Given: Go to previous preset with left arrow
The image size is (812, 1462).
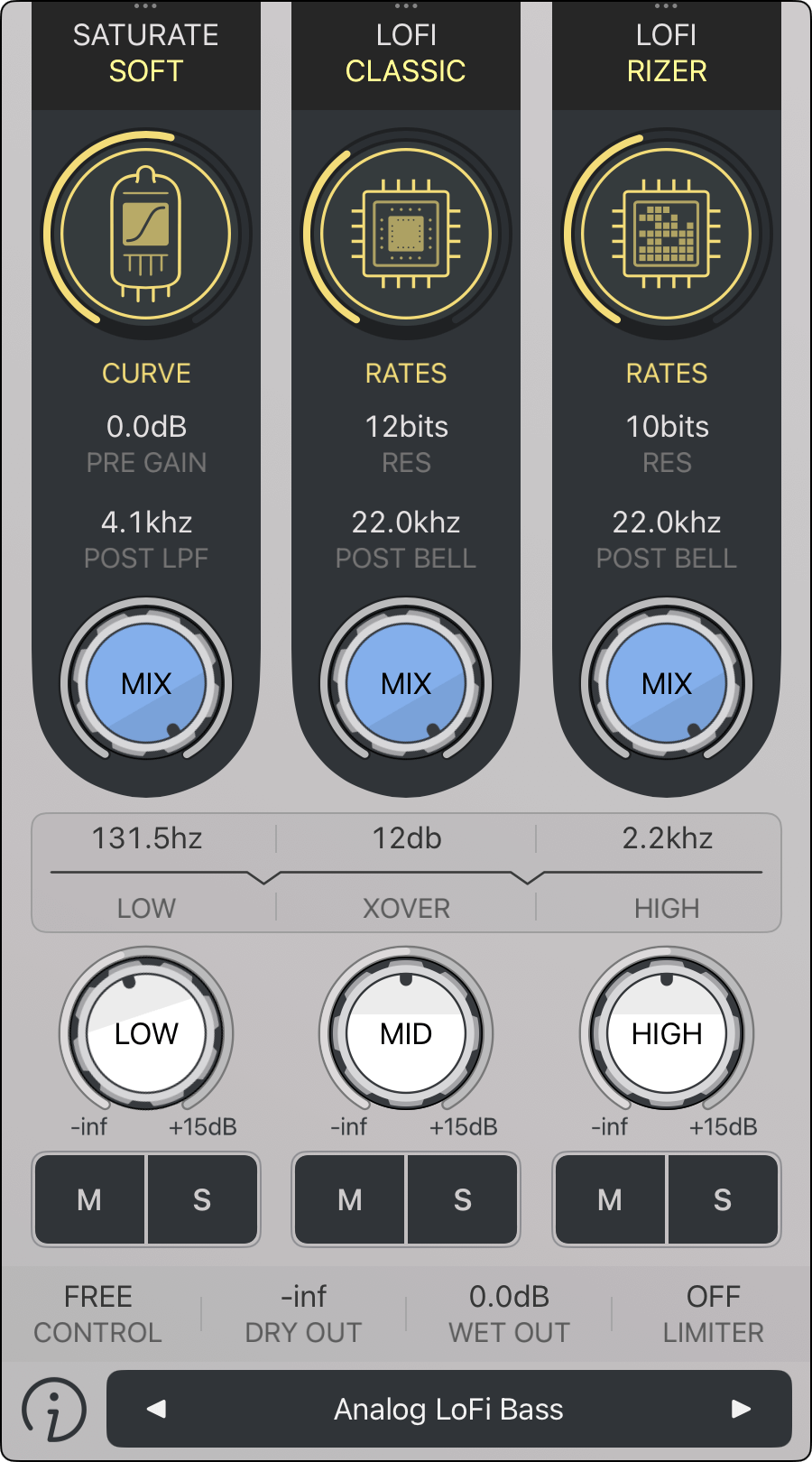Looking at the screenshot, I should click(x=157, y=1409).
